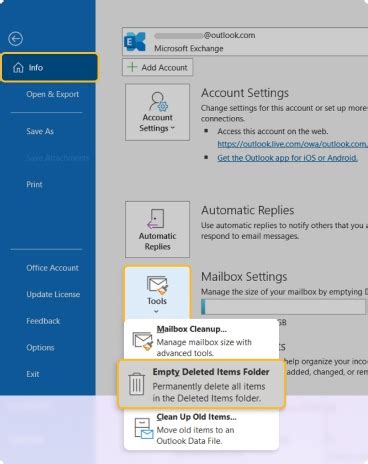Collapse the Tools dropdown button
Viewport: 368px width, 464px height.
coord(157,293)
